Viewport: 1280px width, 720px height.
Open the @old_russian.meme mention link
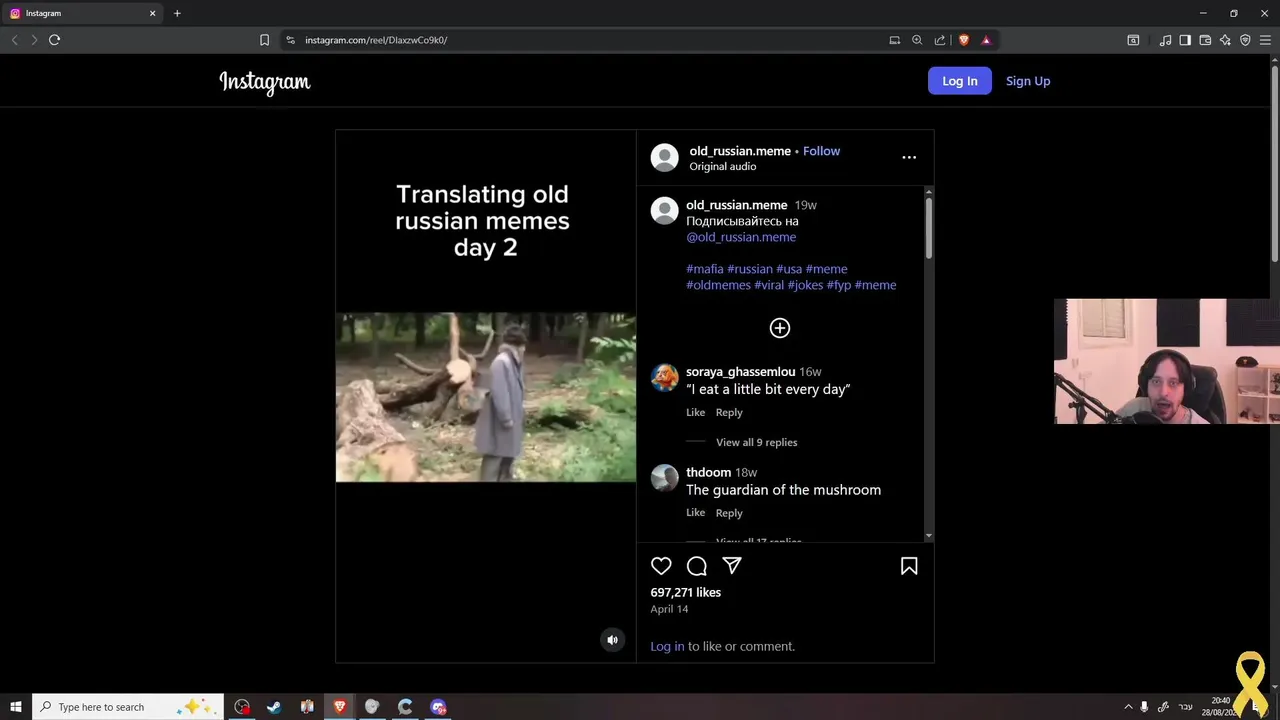[x=741, y=237]
